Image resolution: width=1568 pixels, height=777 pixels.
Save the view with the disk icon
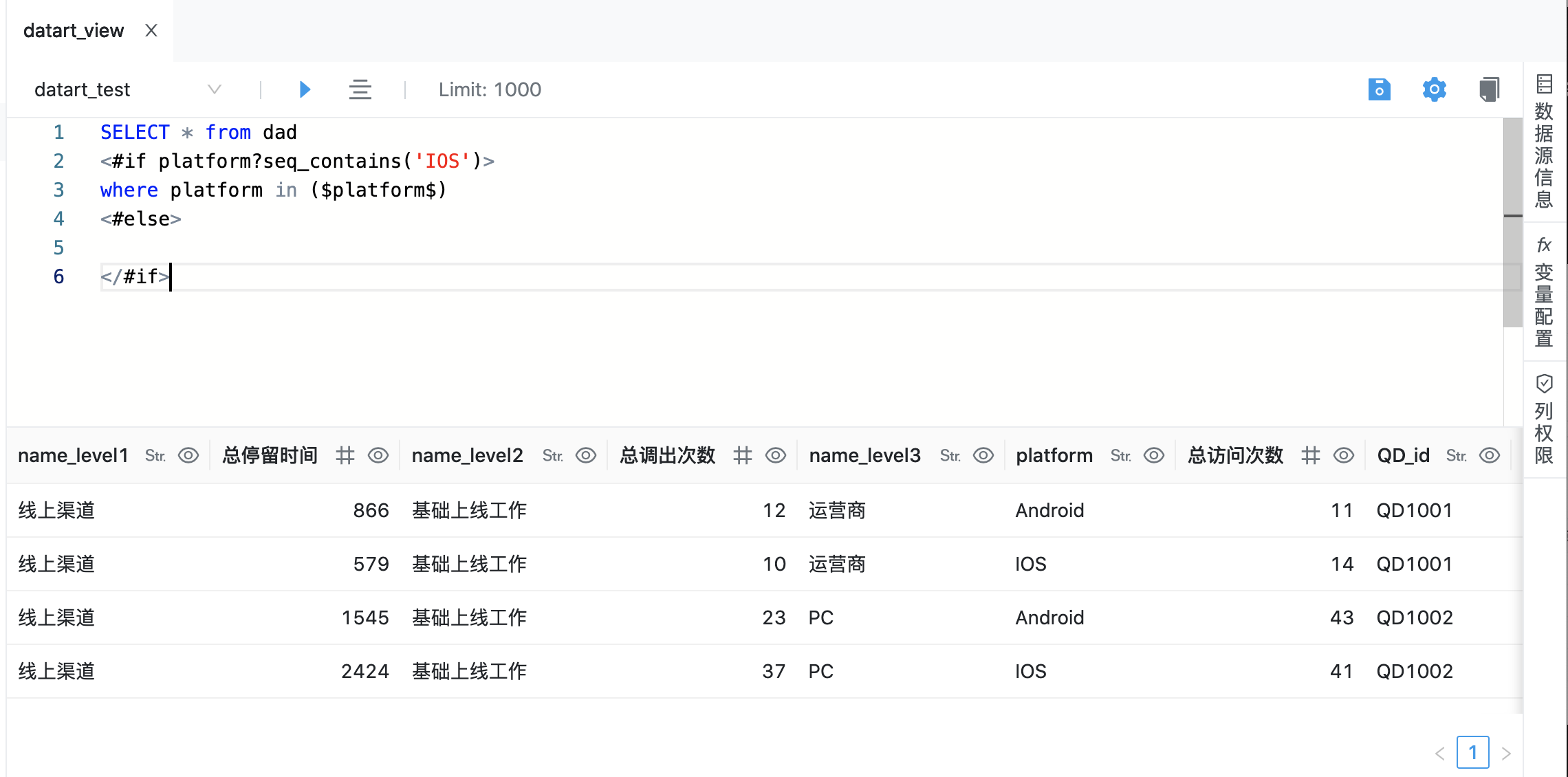tap(1379, 89)
